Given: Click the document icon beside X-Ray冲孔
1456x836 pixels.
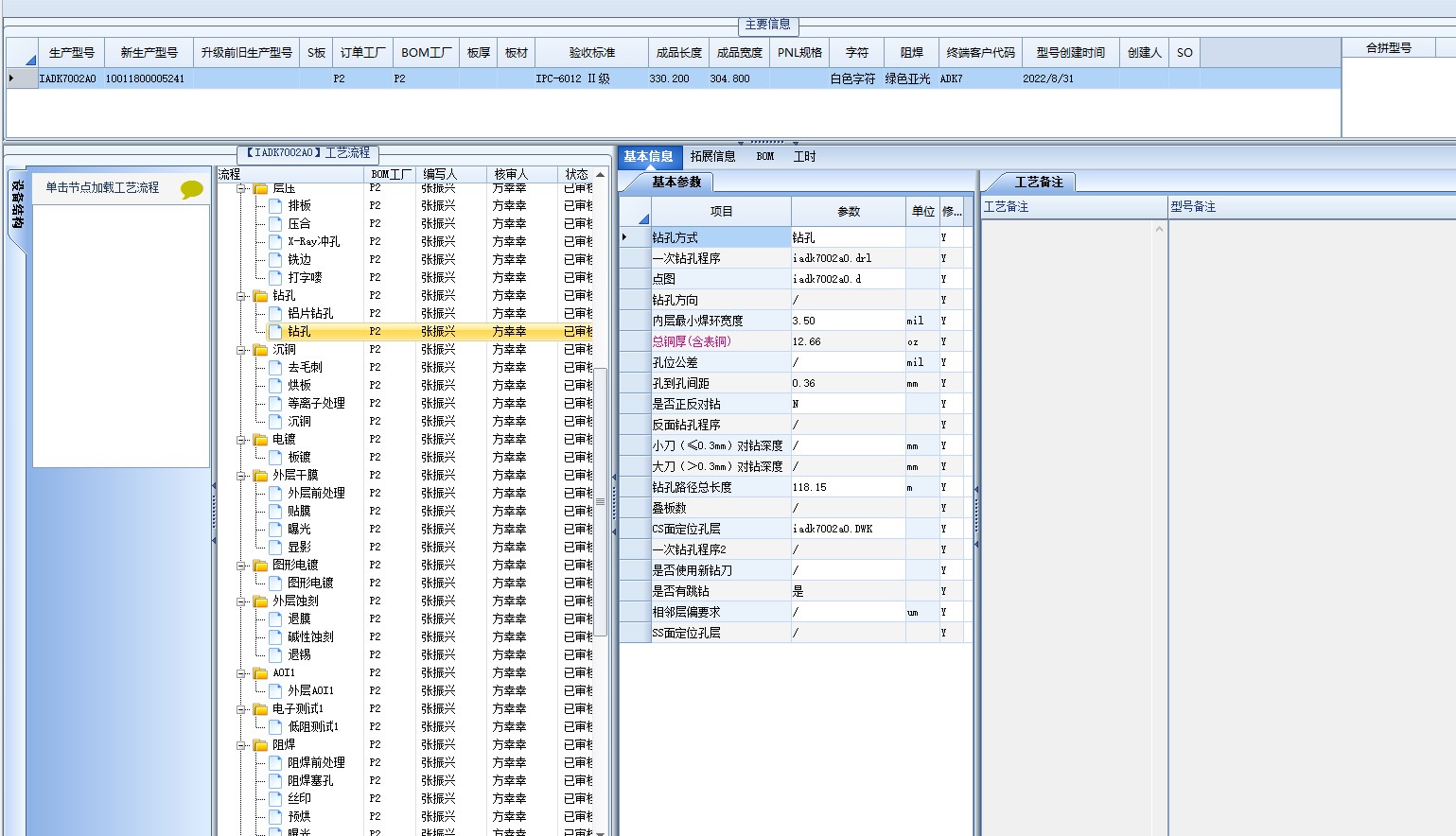Looking at the screenshot, I should (x=275, y=242).
